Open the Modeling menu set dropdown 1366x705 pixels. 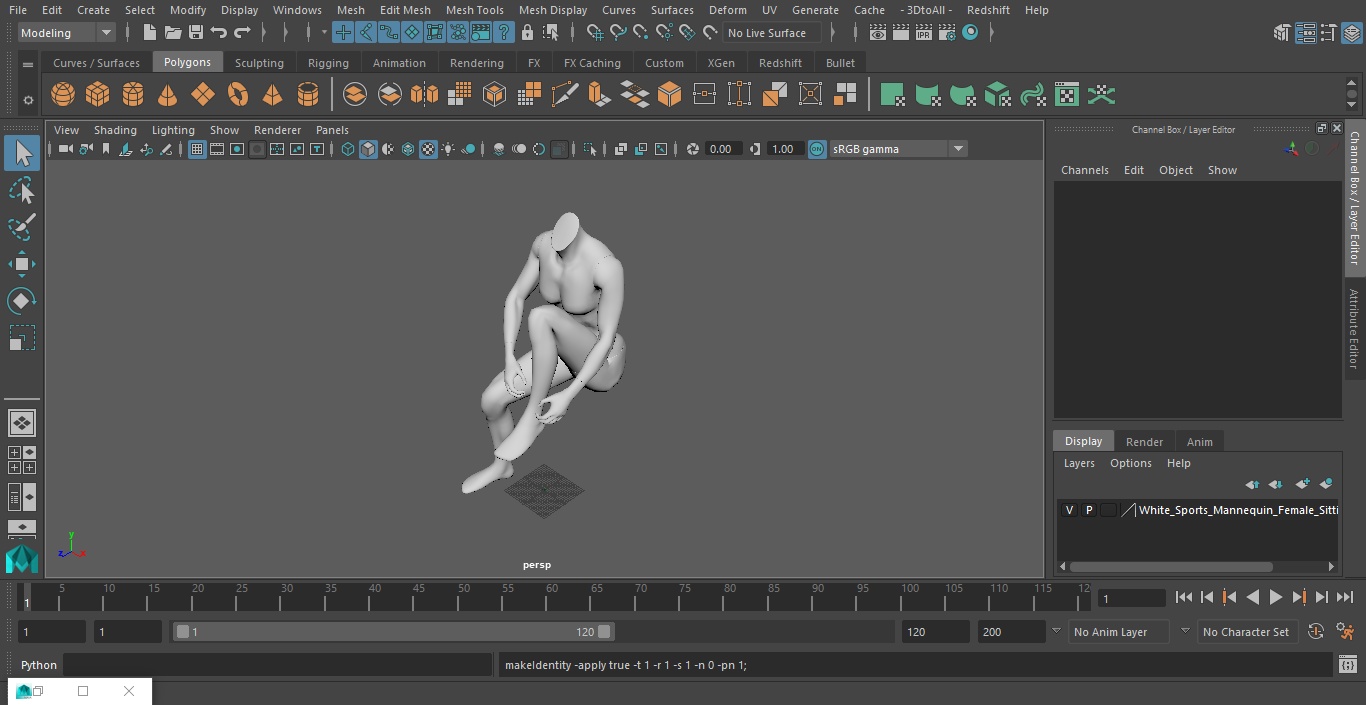pos(67,33)
